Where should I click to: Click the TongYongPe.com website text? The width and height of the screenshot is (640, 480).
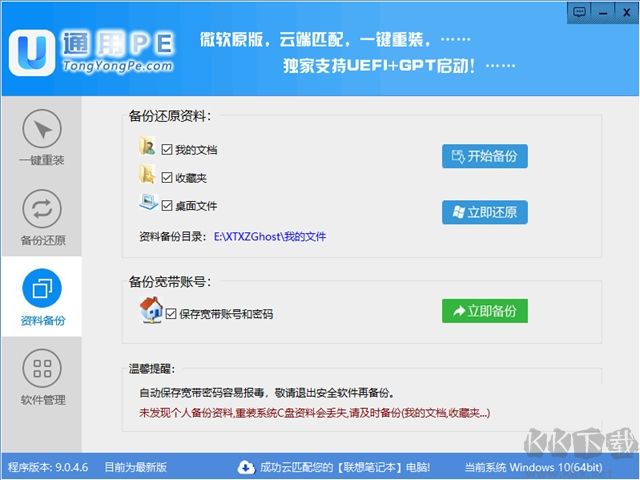tap(118, 66)
